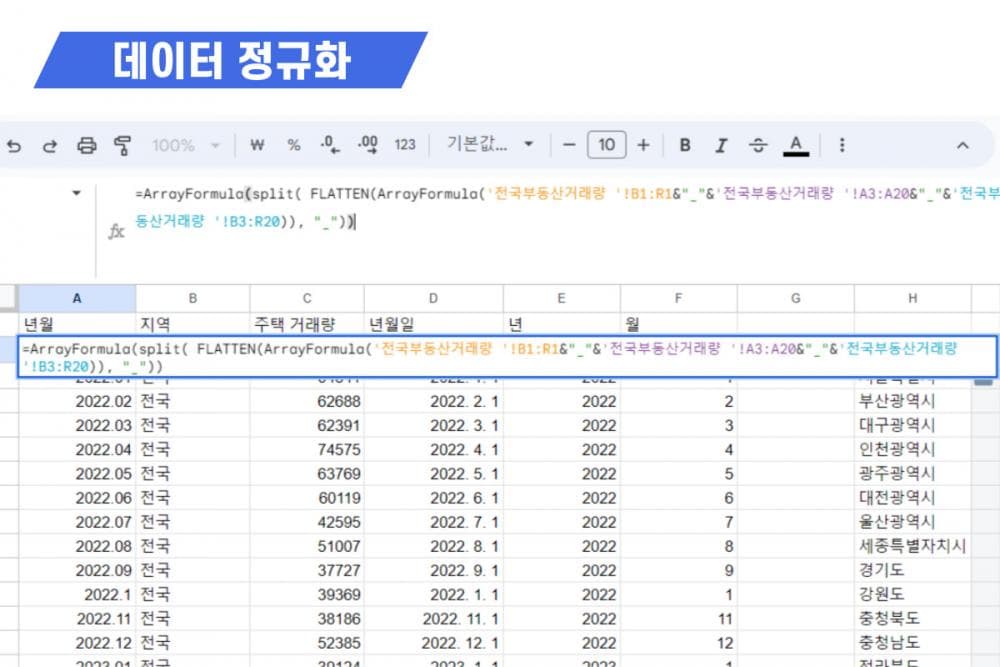Viewport: 1000px width, 667px height.
Task: Format as currency with won symbol
Action: [x=257, y=145]
